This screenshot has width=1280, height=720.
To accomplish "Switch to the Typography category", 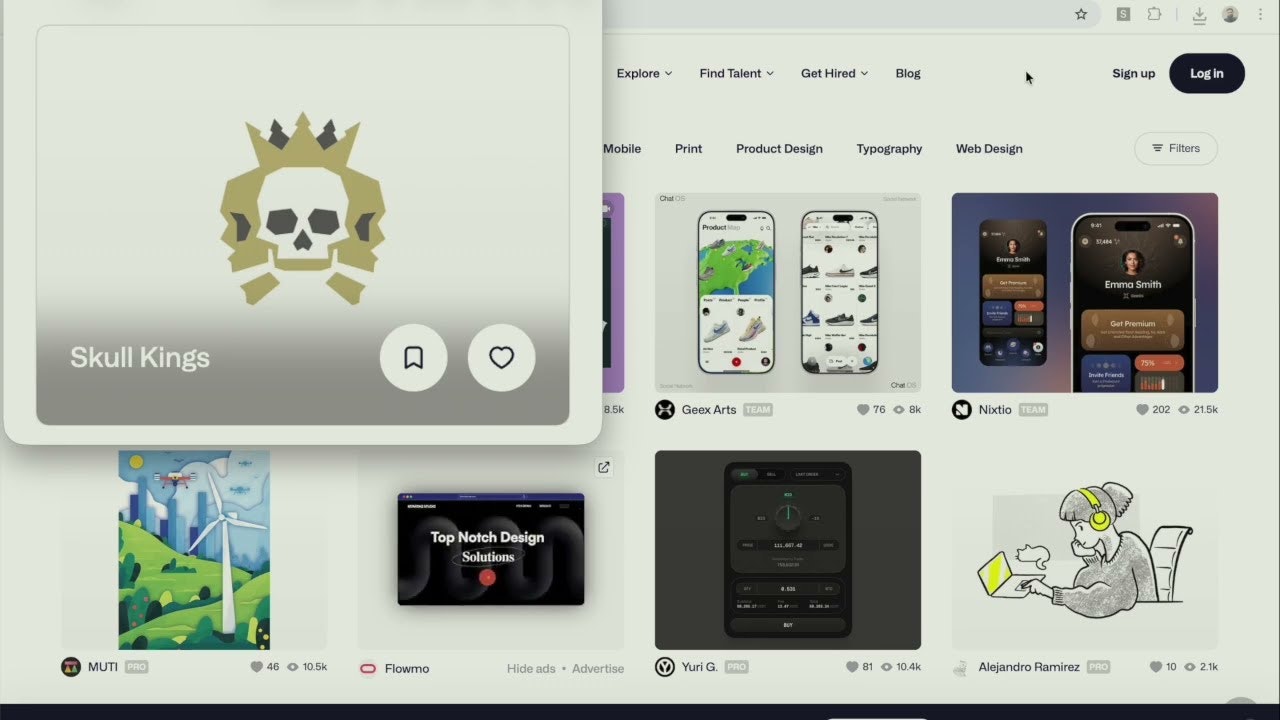I will (x=889, y=148).
